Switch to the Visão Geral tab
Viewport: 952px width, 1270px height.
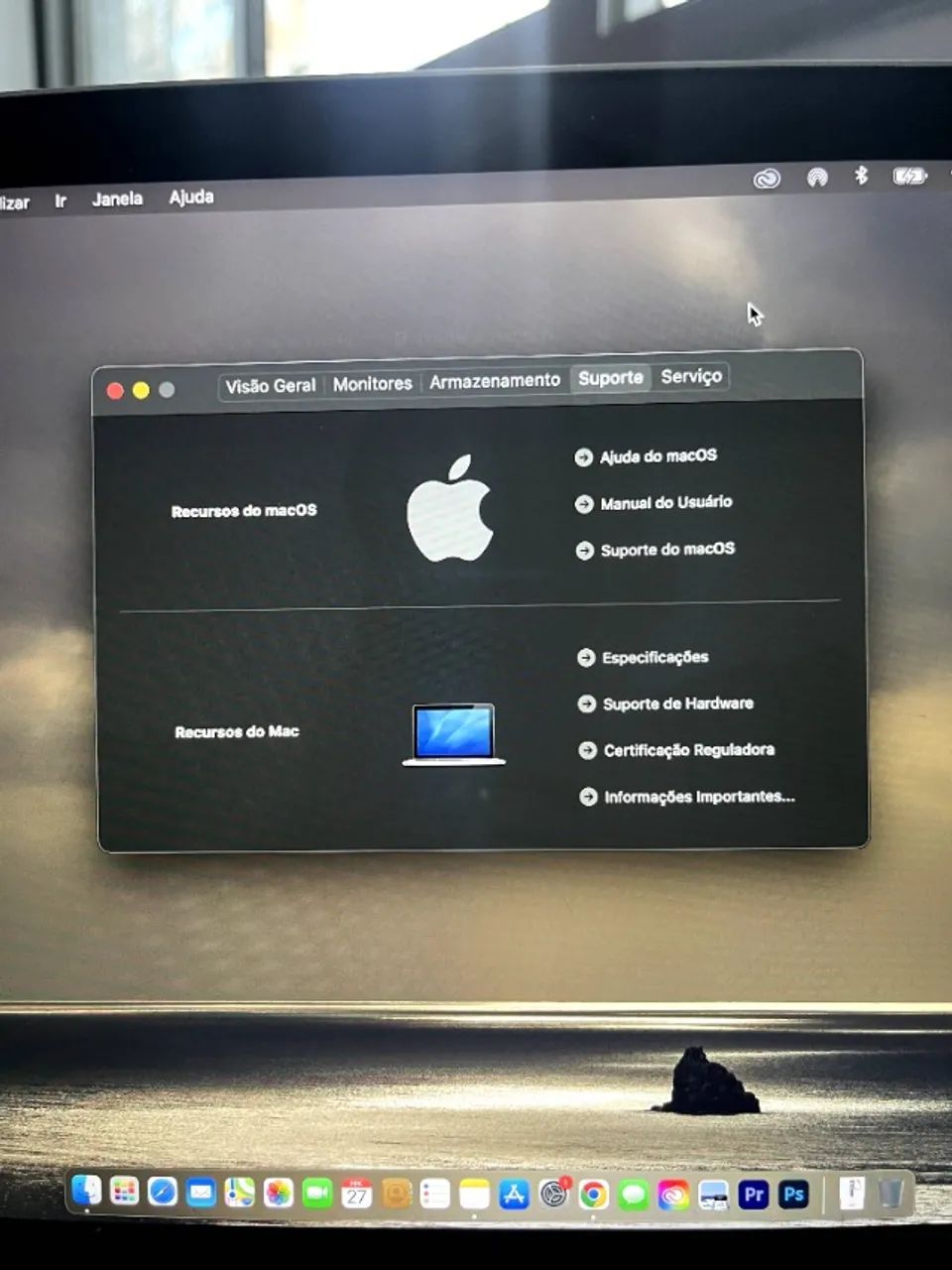coord(270,386)
